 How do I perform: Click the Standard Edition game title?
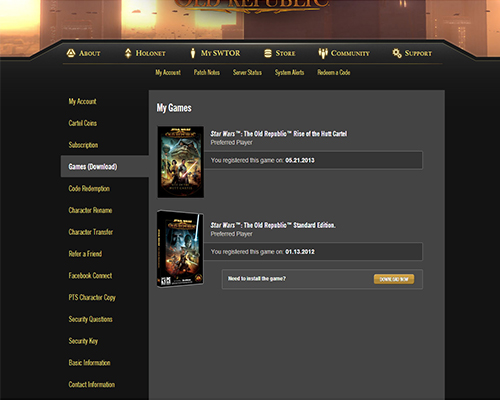273,225
